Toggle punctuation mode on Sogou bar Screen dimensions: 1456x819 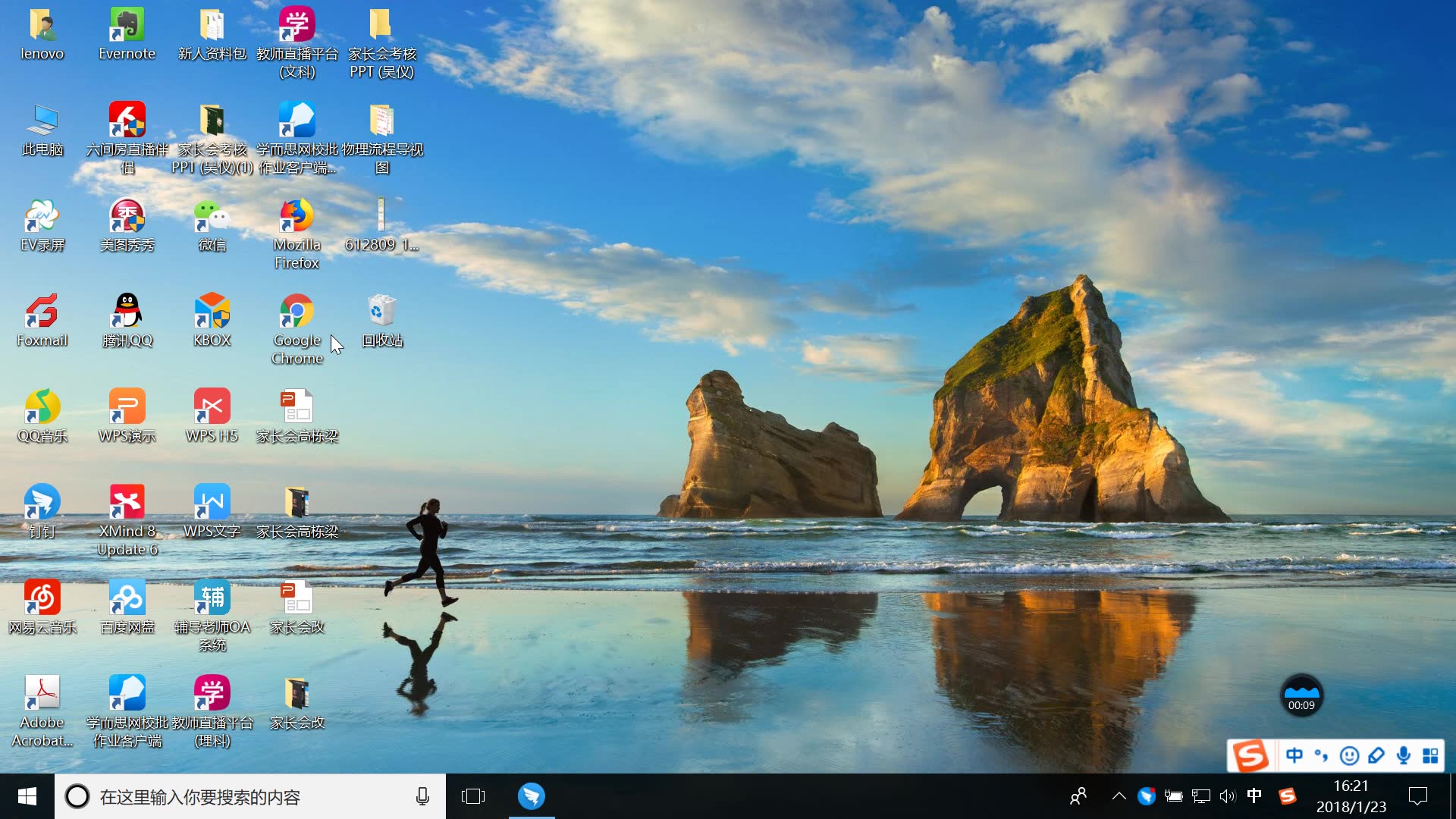click(x=1322, y=755)
